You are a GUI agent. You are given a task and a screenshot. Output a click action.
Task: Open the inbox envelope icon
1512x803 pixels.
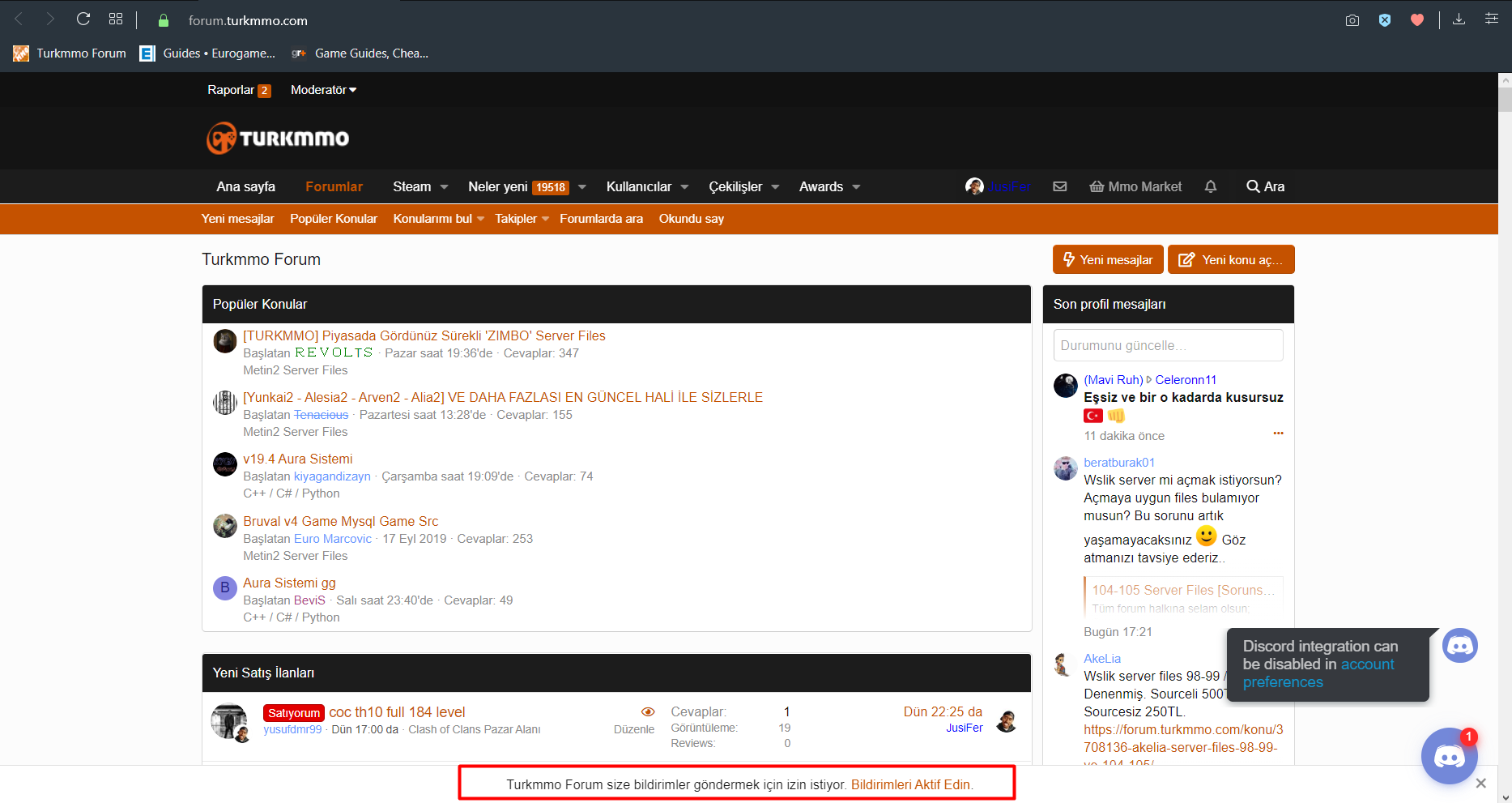1059,186
